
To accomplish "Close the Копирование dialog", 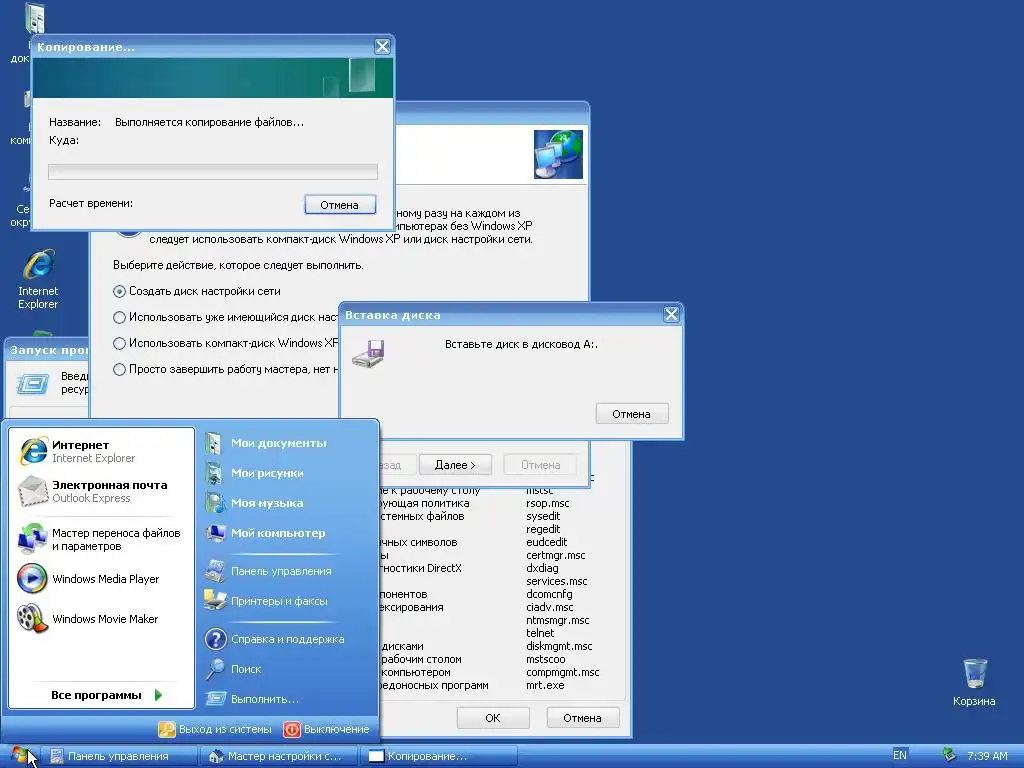I will coord(382,46).
